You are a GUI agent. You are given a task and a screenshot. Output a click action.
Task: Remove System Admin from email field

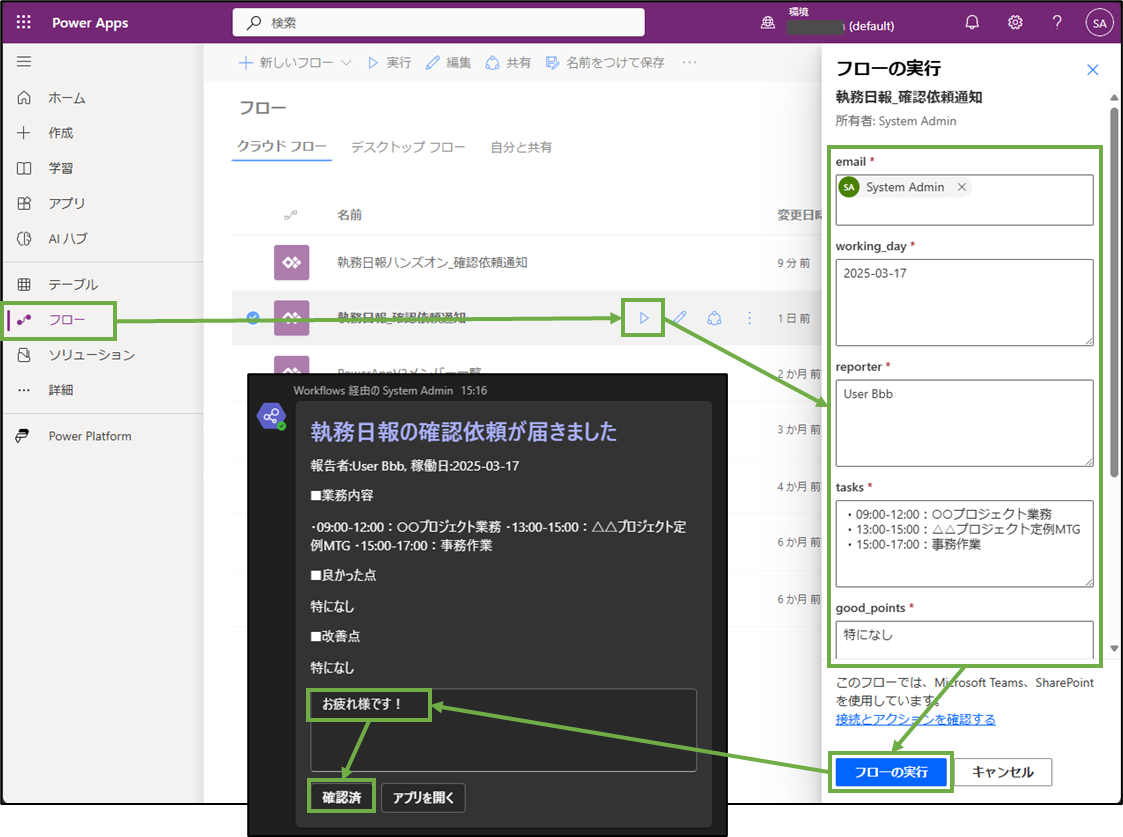pyautogui.click(x=962, y=187)
